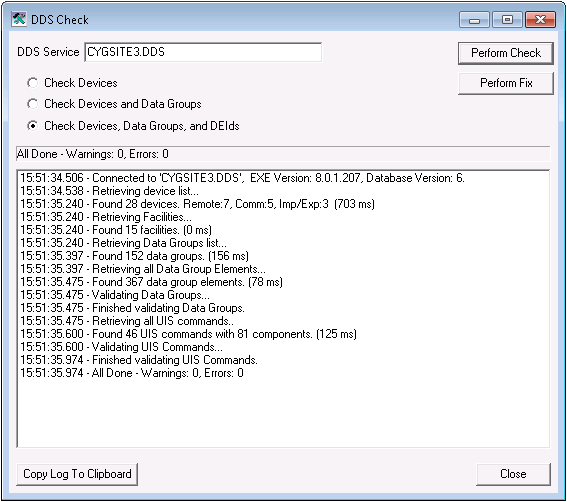The height and width of the screenshot is (502, 567).
Task: Click log line 'Connected to CYGSITE3.DDS'
Action: pos(242,178)
